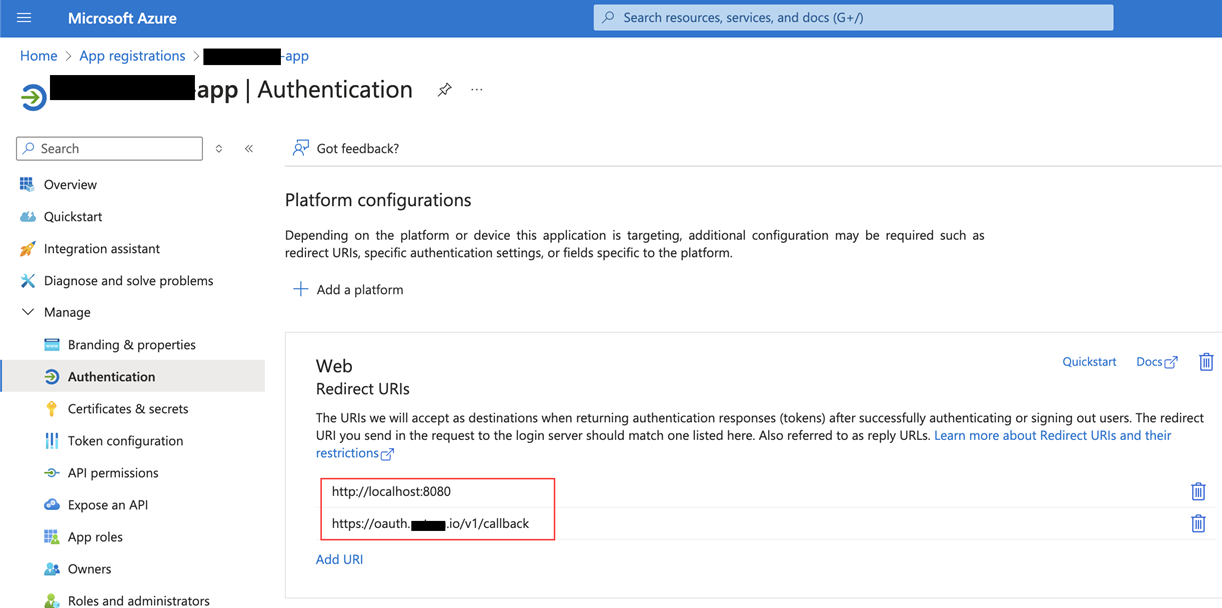Click the Branding & properties icon

[x=52, y=345]
